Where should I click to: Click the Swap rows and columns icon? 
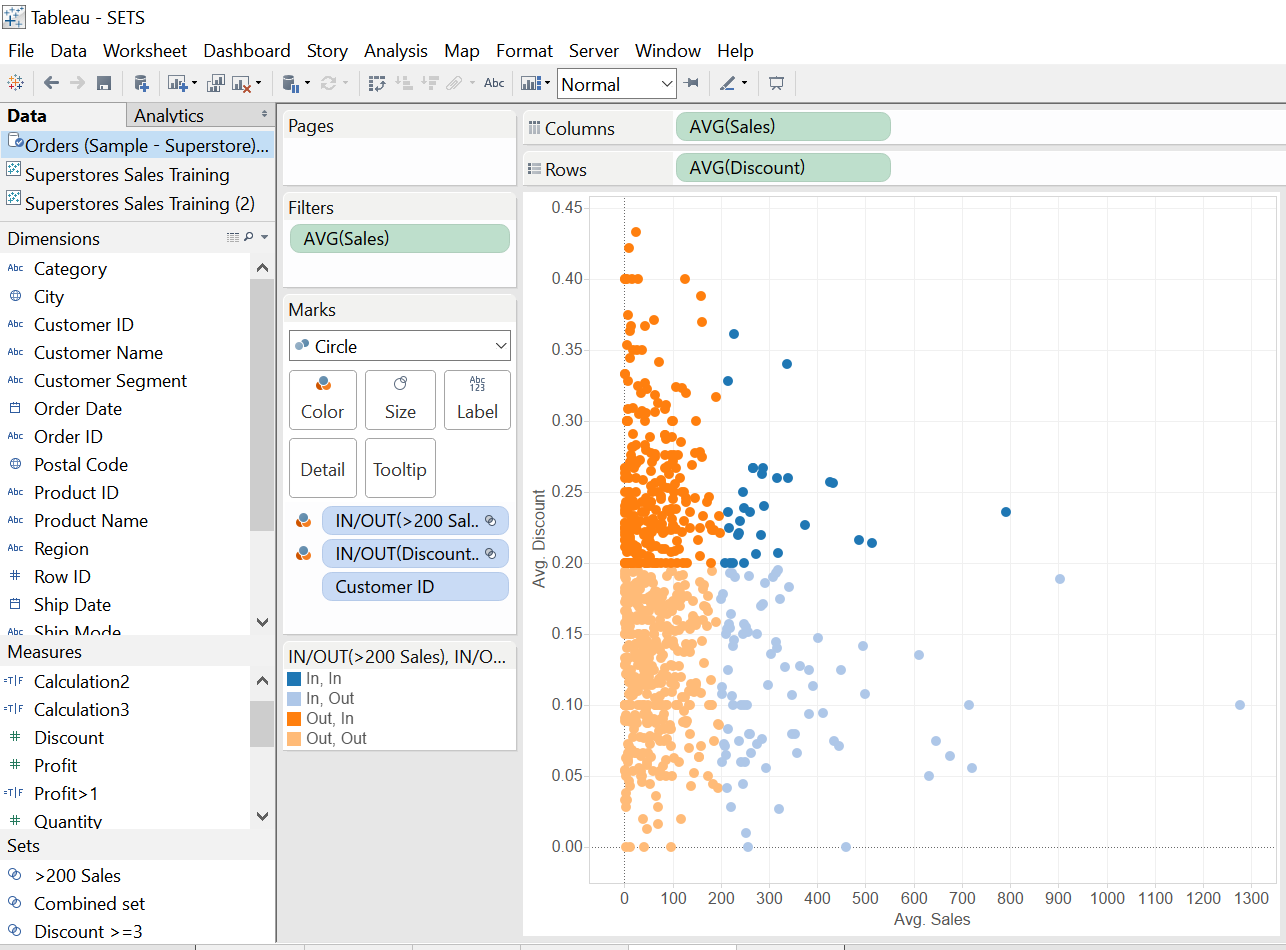tap(377, 84)
